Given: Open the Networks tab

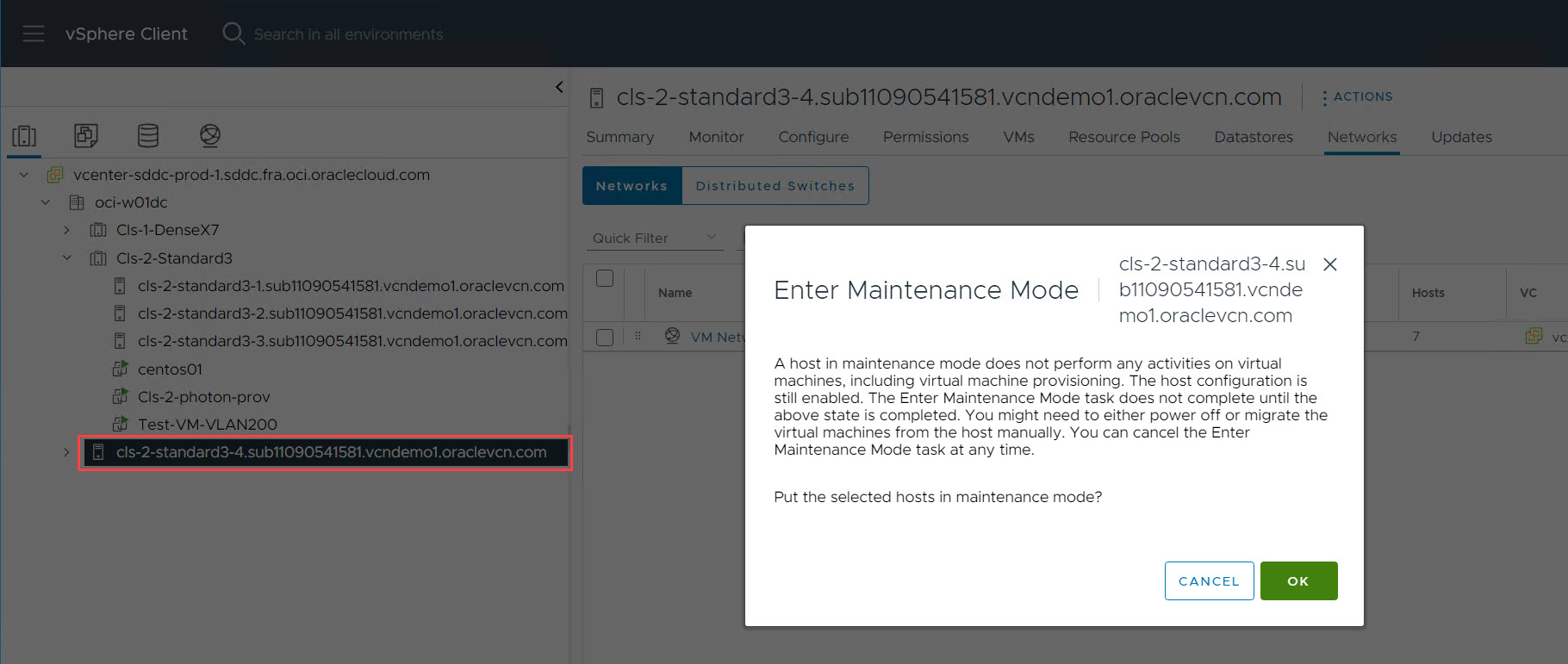Looking at the screenshot, I should pyautogui.click(x=1362, y=137).
